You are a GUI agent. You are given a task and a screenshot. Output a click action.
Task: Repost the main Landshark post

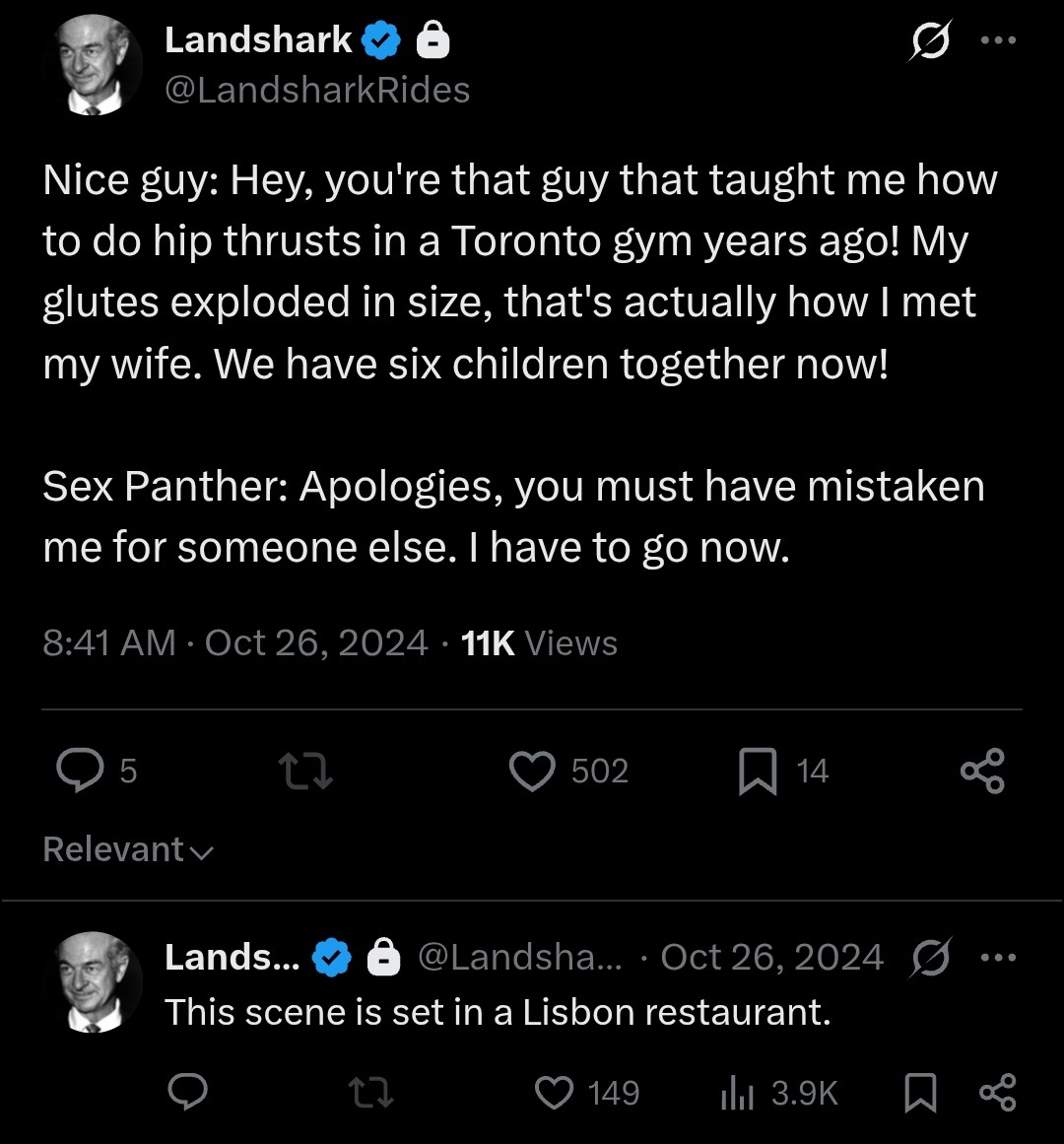[x=306, y=772]
